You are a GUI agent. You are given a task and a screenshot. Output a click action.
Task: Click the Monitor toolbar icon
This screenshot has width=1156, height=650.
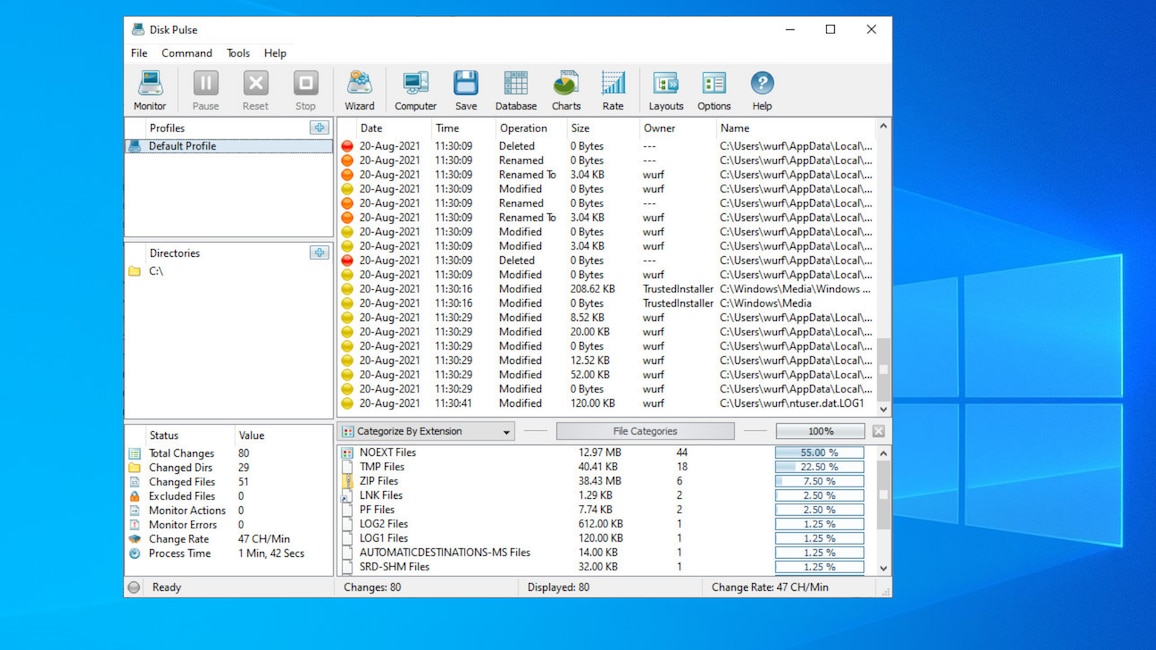(150, 90)
